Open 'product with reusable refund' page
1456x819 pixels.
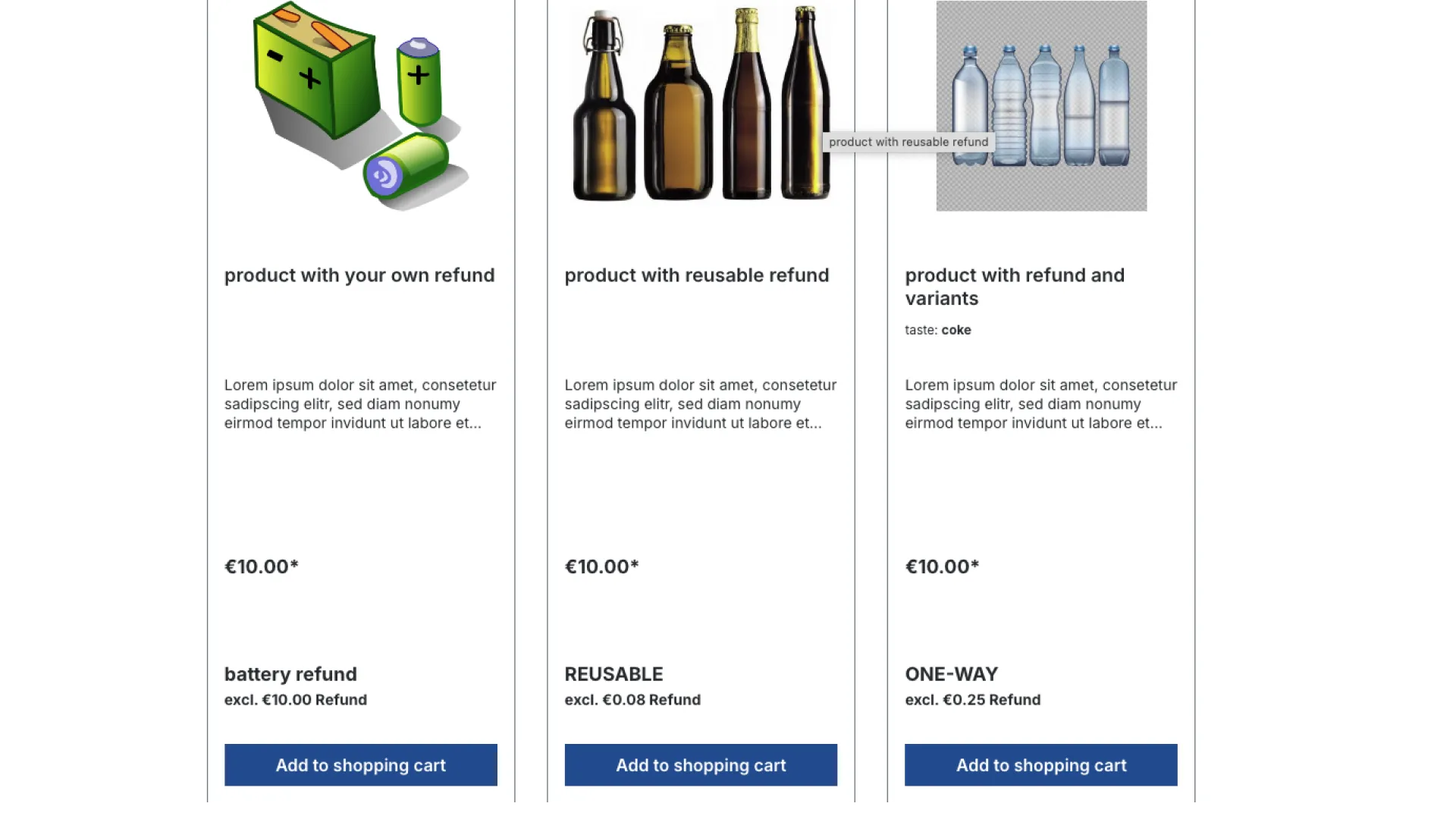click(696, 275)
